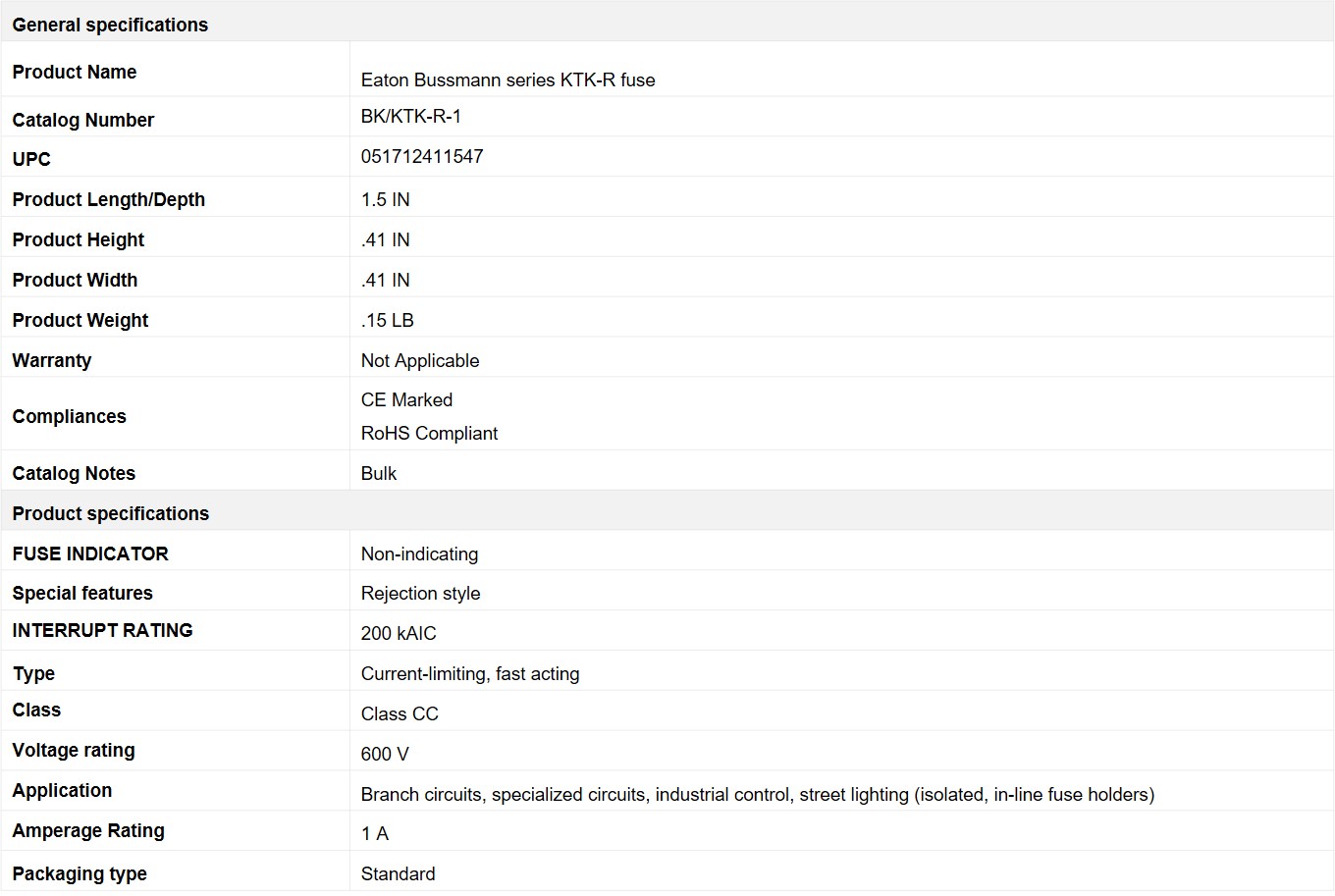Click the Special features label

(x=82, y=593)
